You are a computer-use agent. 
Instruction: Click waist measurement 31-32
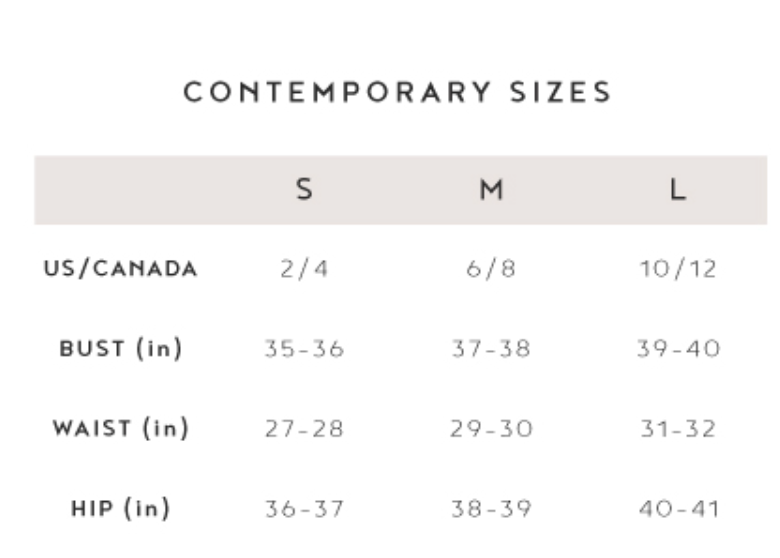[679, 429]
